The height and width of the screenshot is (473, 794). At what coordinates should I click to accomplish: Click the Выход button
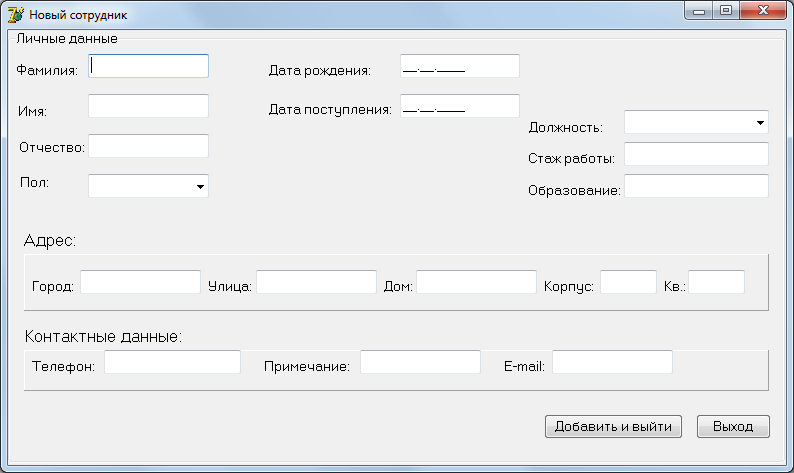pos(733,426)
